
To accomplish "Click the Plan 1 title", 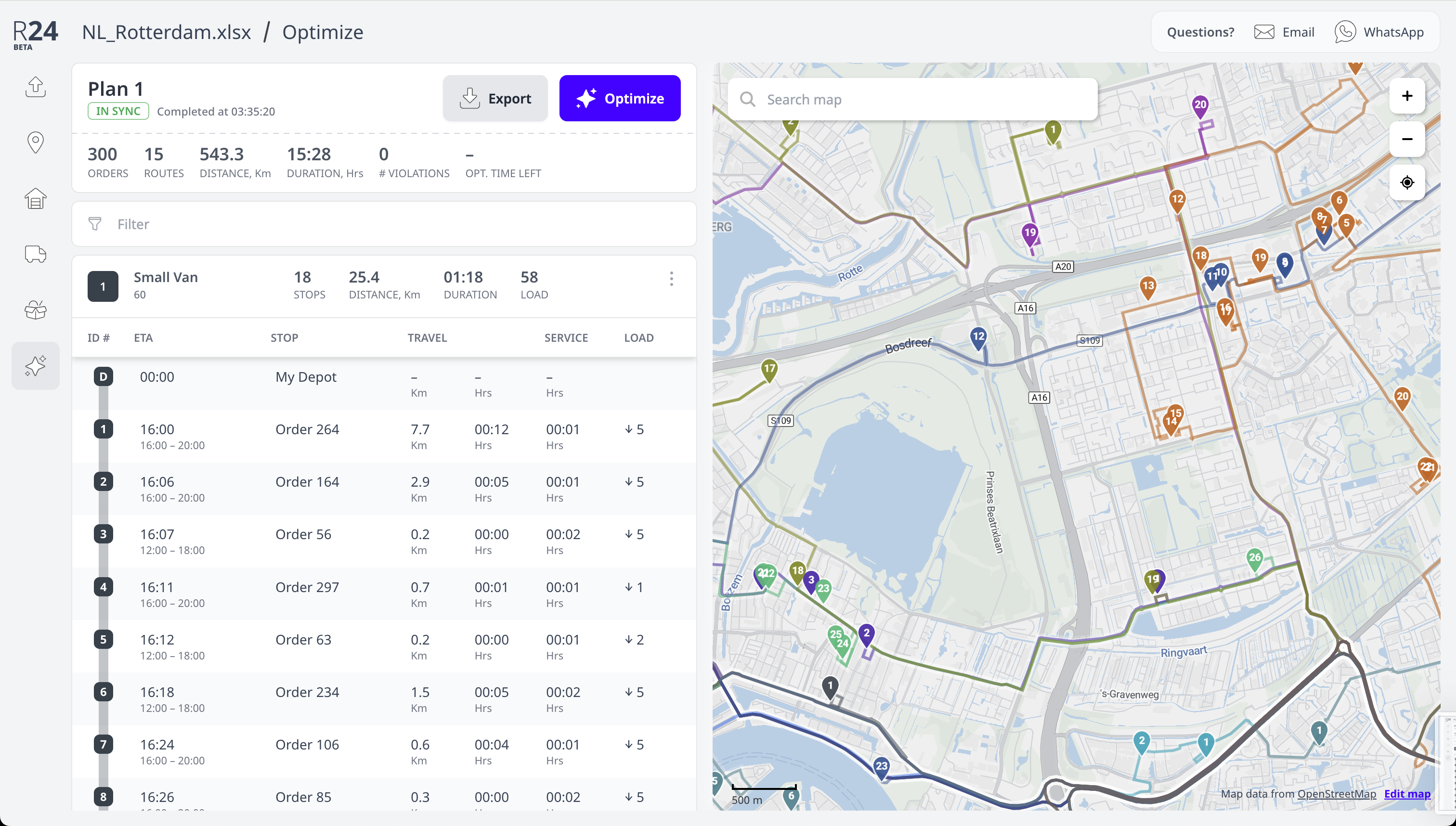I will [x=116, y=89].
